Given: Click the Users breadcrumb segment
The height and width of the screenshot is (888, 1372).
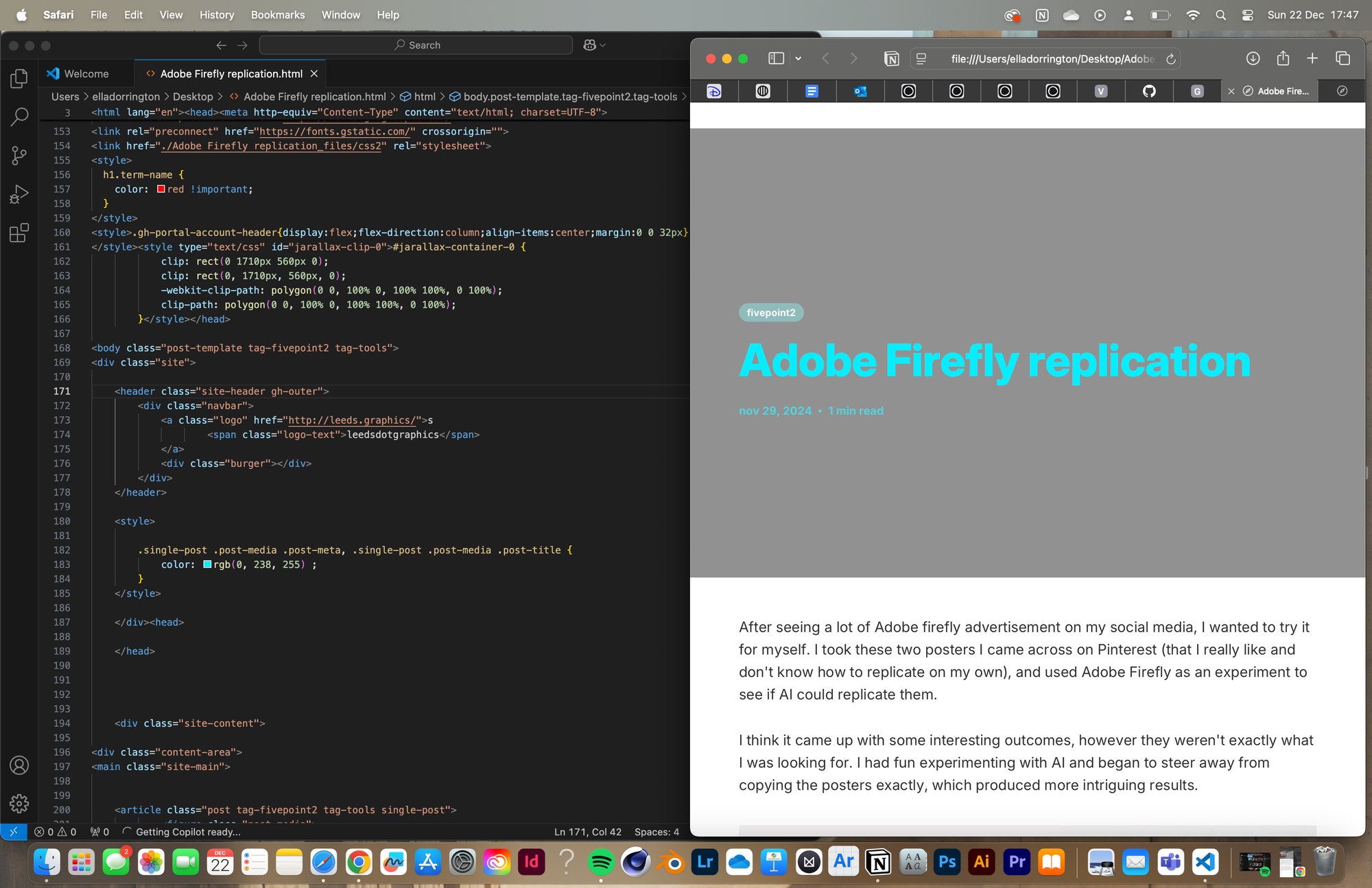Looking at the screenshot, I should pos(65,97).
